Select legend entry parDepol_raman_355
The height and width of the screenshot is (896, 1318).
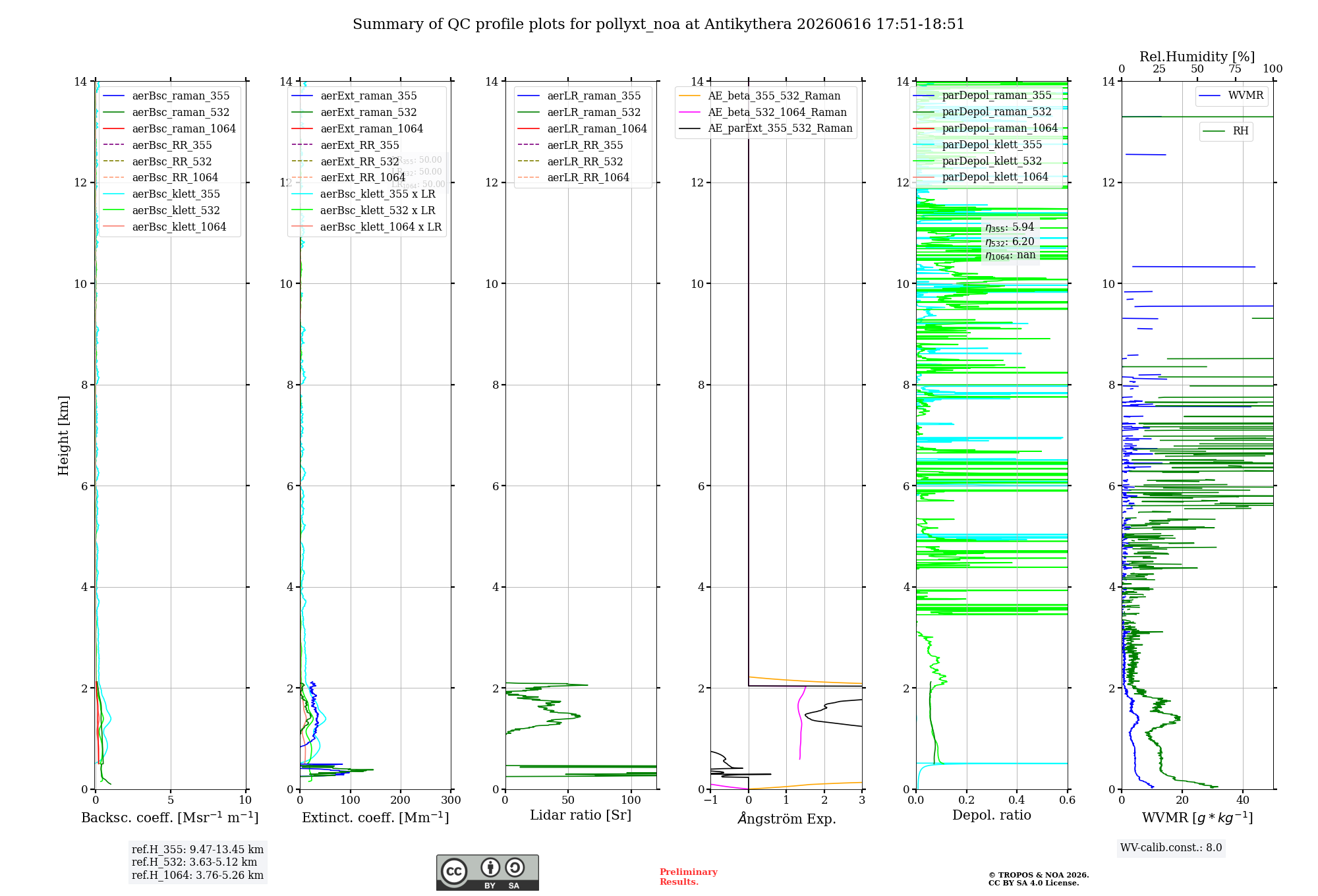click(983, 96)
